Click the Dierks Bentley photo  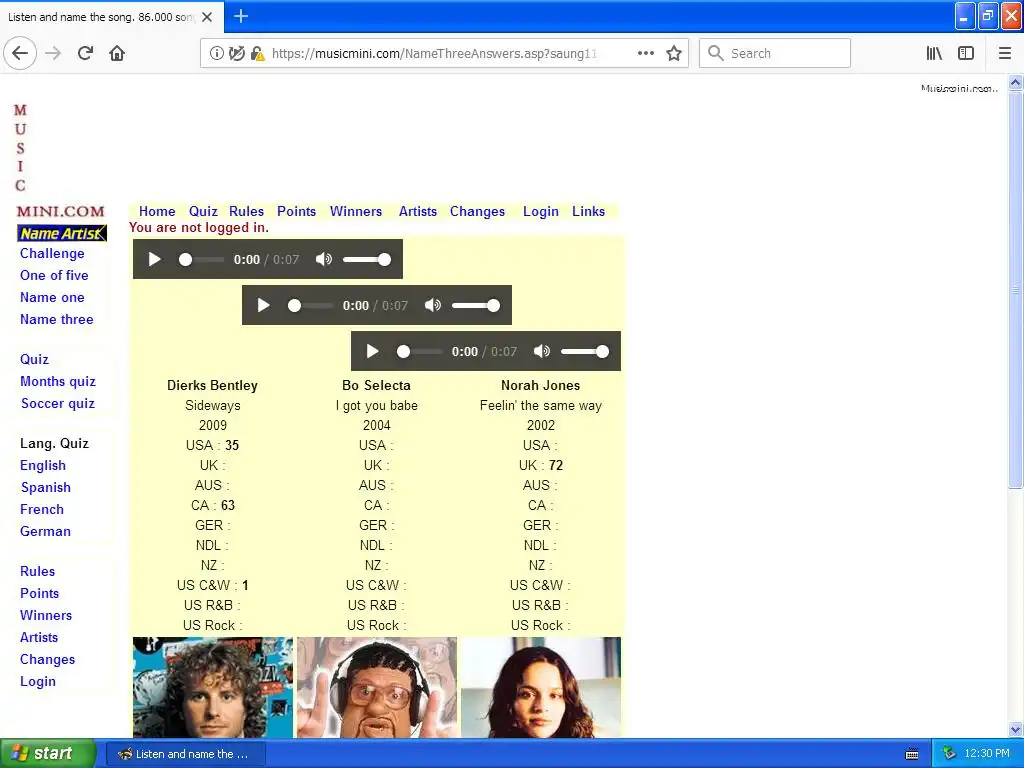pyautogui.click(x=213, y=688)
